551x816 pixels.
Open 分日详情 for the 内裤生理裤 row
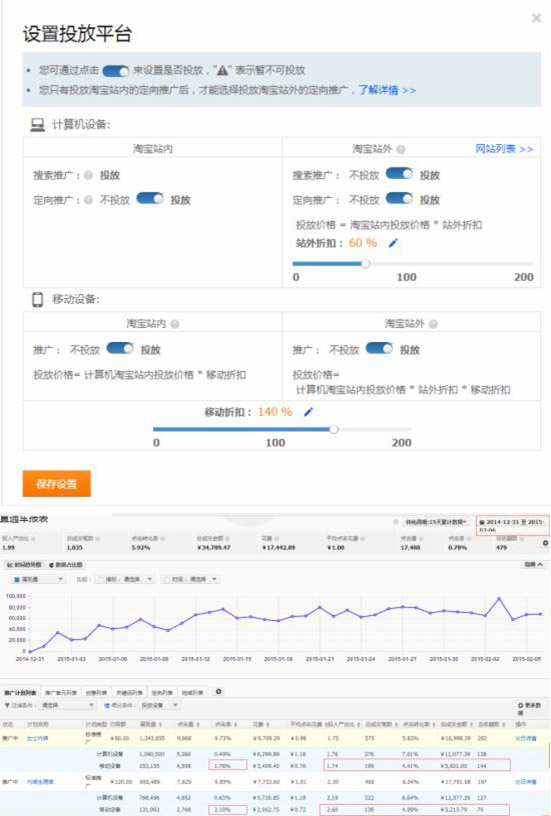(x=526, y=782)
